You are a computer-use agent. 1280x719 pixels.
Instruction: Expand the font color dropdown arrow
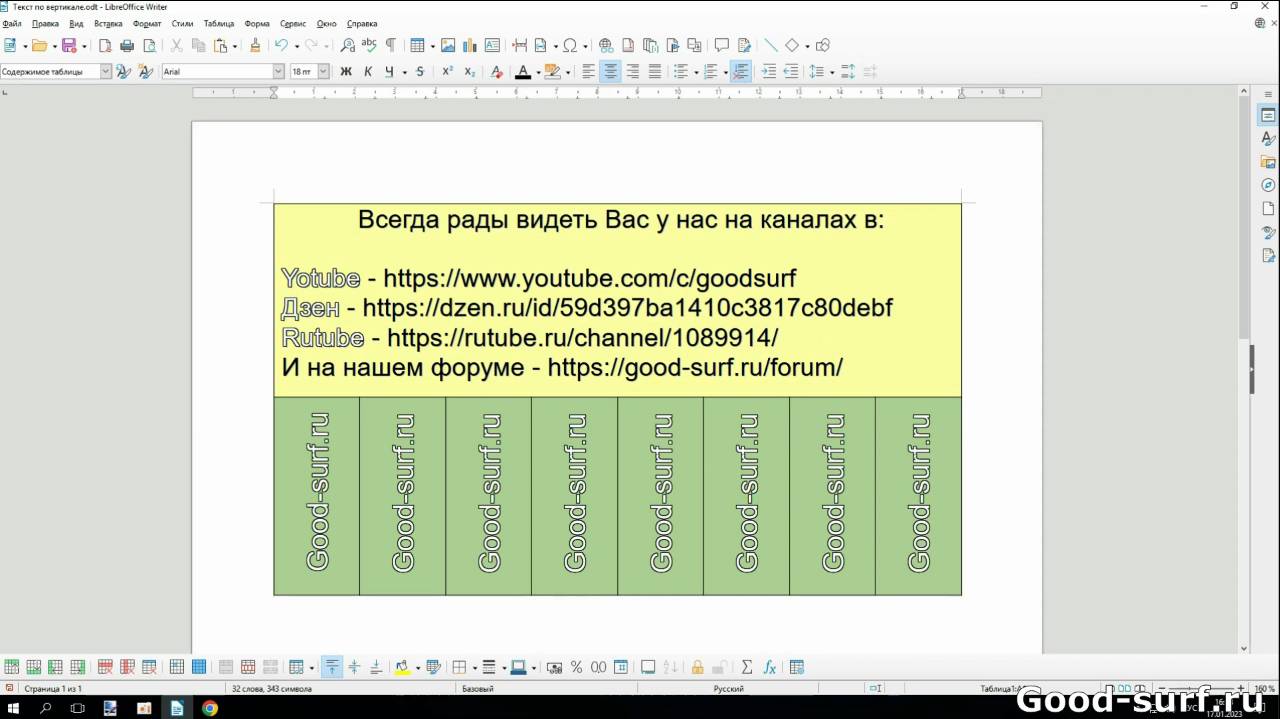tap(538, 72)
